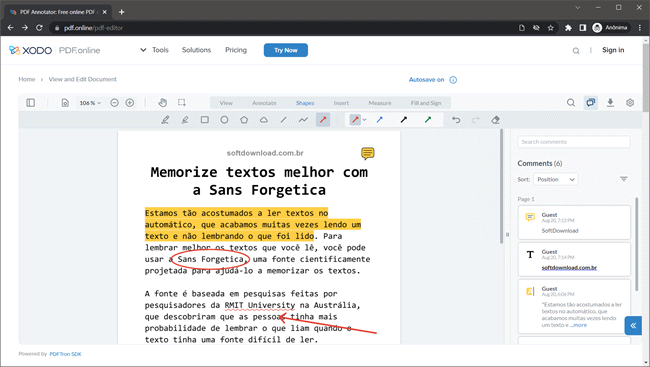
Task: Select the free hand pen tool
Action: [x=165, y=120]
